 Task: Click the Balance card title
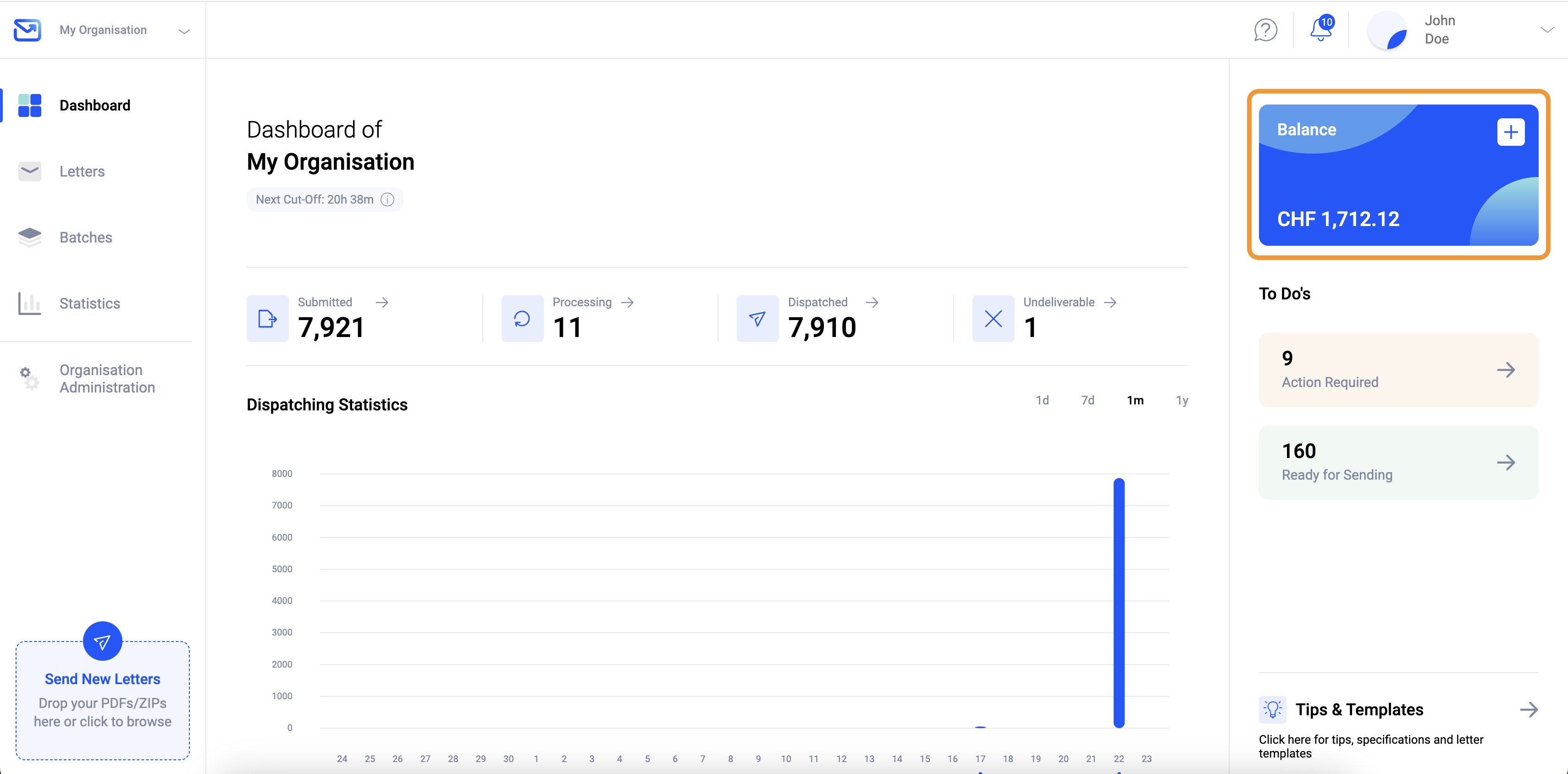(x=1306, y=129)
